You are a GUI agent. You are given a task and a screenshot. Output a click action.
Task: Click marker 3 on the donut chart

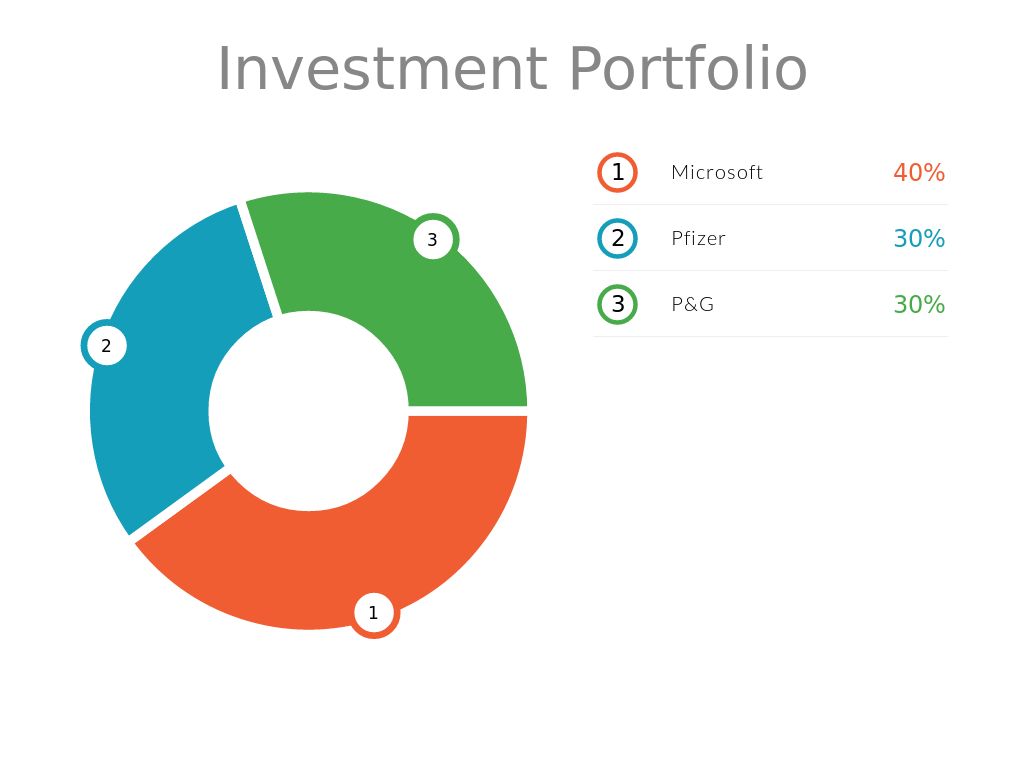pyautogui.click(x=433, y=240)
